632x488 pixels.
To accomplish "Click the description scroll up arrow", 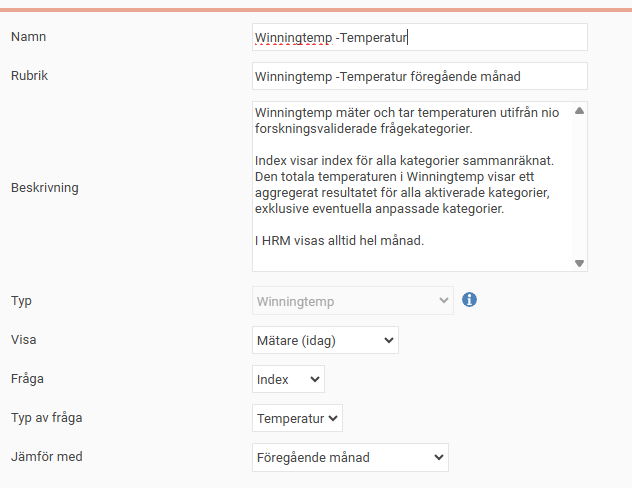I will pyautogui.click(x=579, y=111).
